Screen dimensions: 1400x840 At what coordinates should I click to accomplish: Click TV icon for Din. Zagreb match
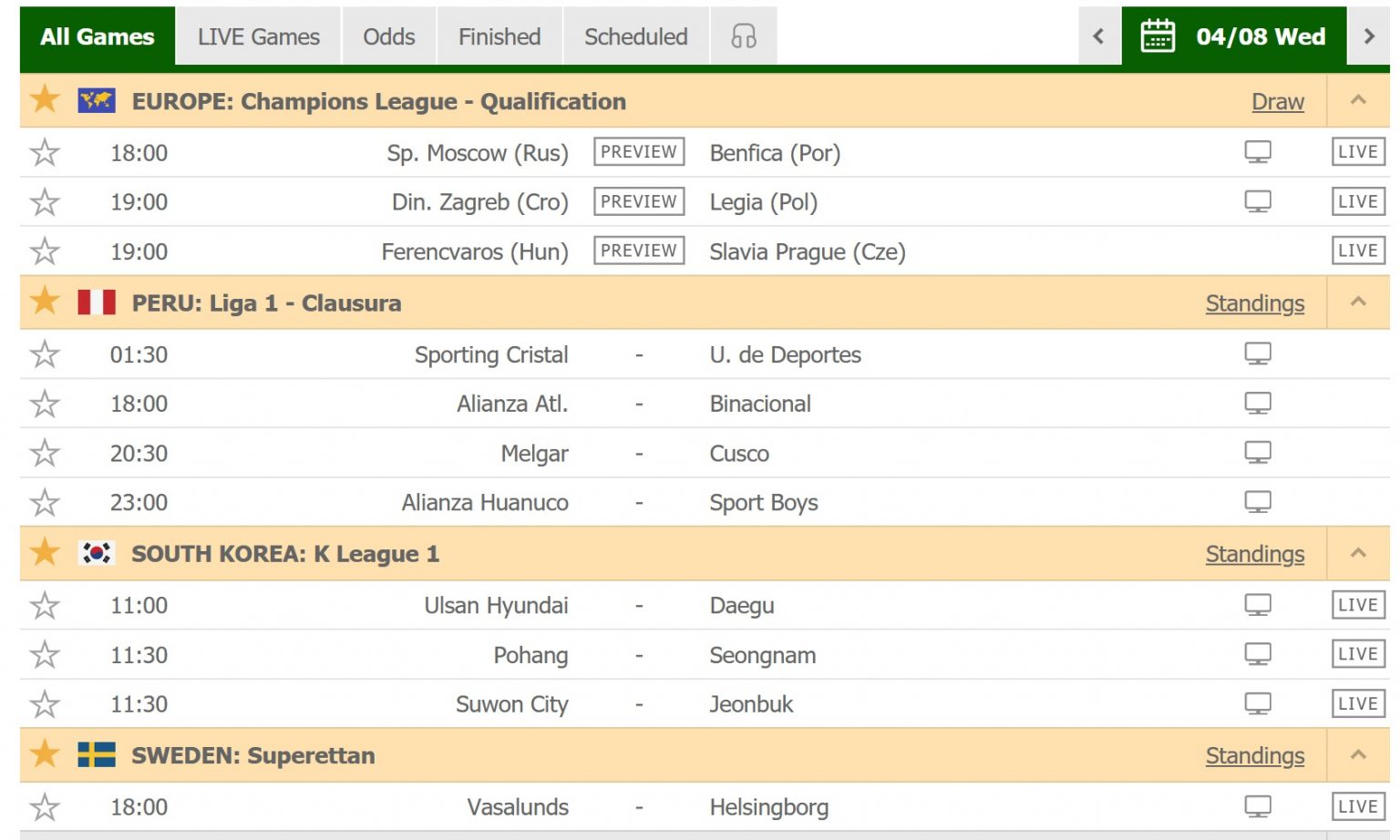tap(1258, 201)
